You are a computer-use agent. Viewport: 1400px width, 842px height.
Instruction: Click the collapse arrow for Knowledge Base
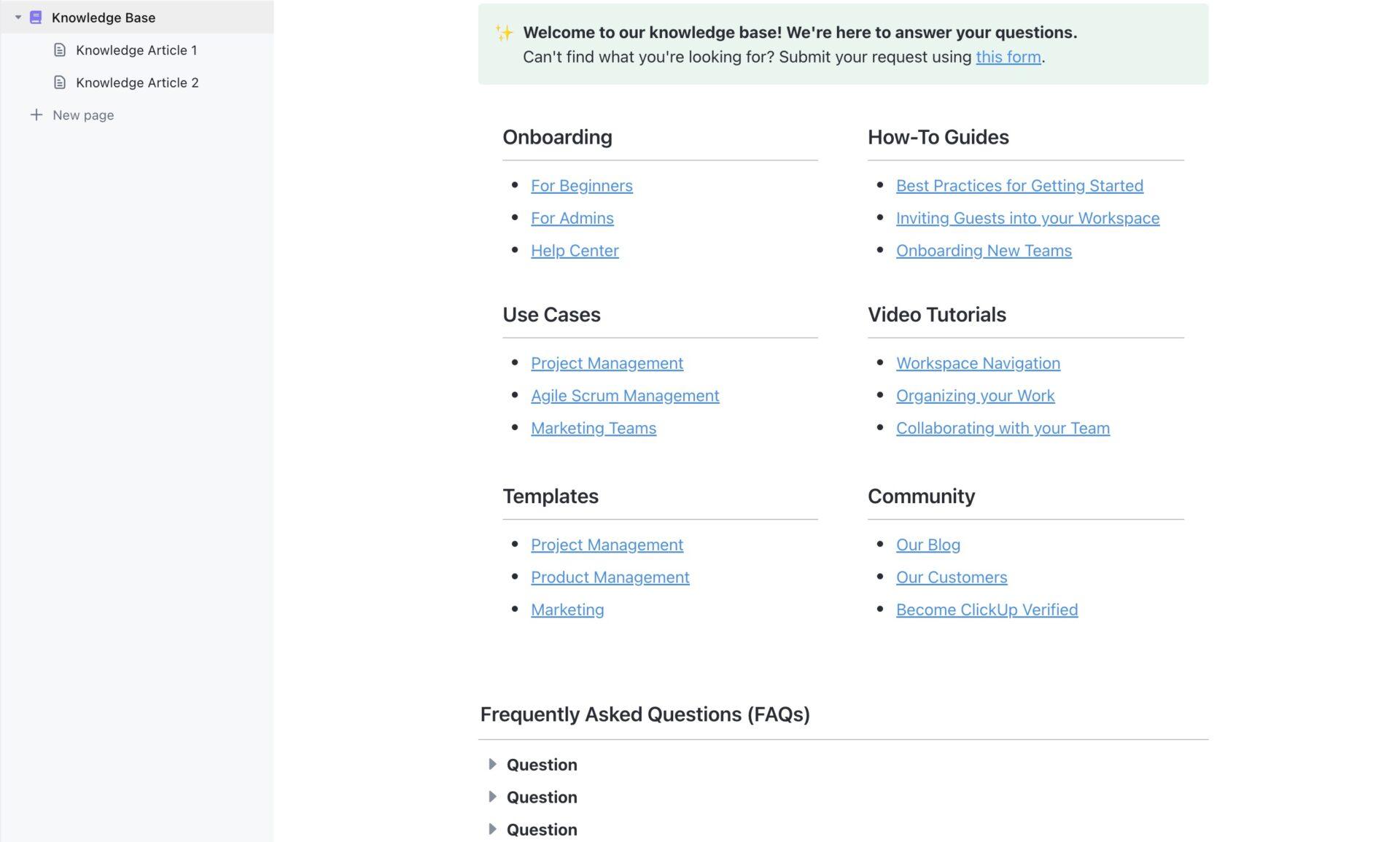(x=18, y=17)
